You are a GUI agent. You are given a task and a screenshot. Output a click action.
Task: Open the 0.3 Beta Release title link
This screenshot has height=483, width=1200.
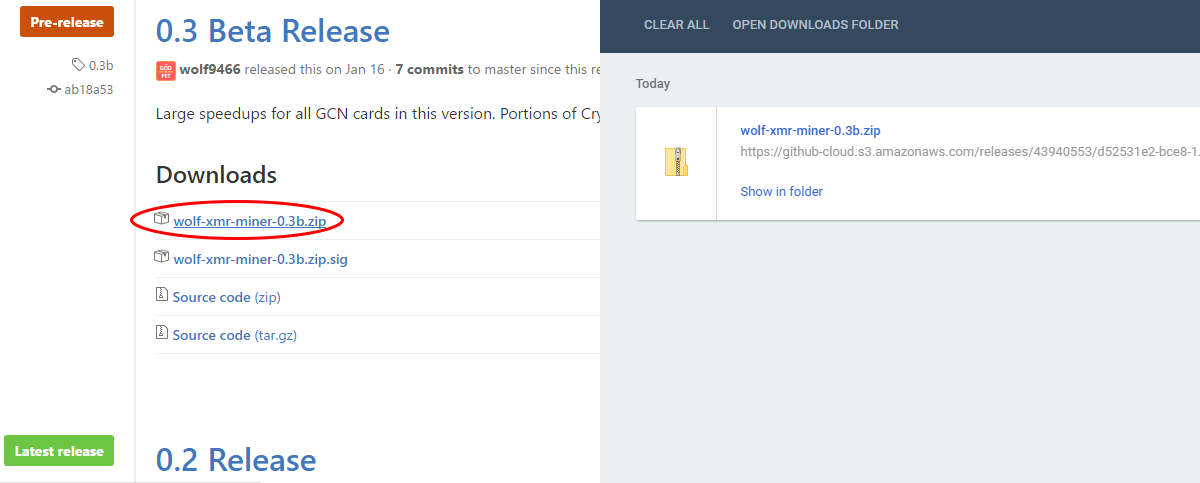[x=273, y=30]
